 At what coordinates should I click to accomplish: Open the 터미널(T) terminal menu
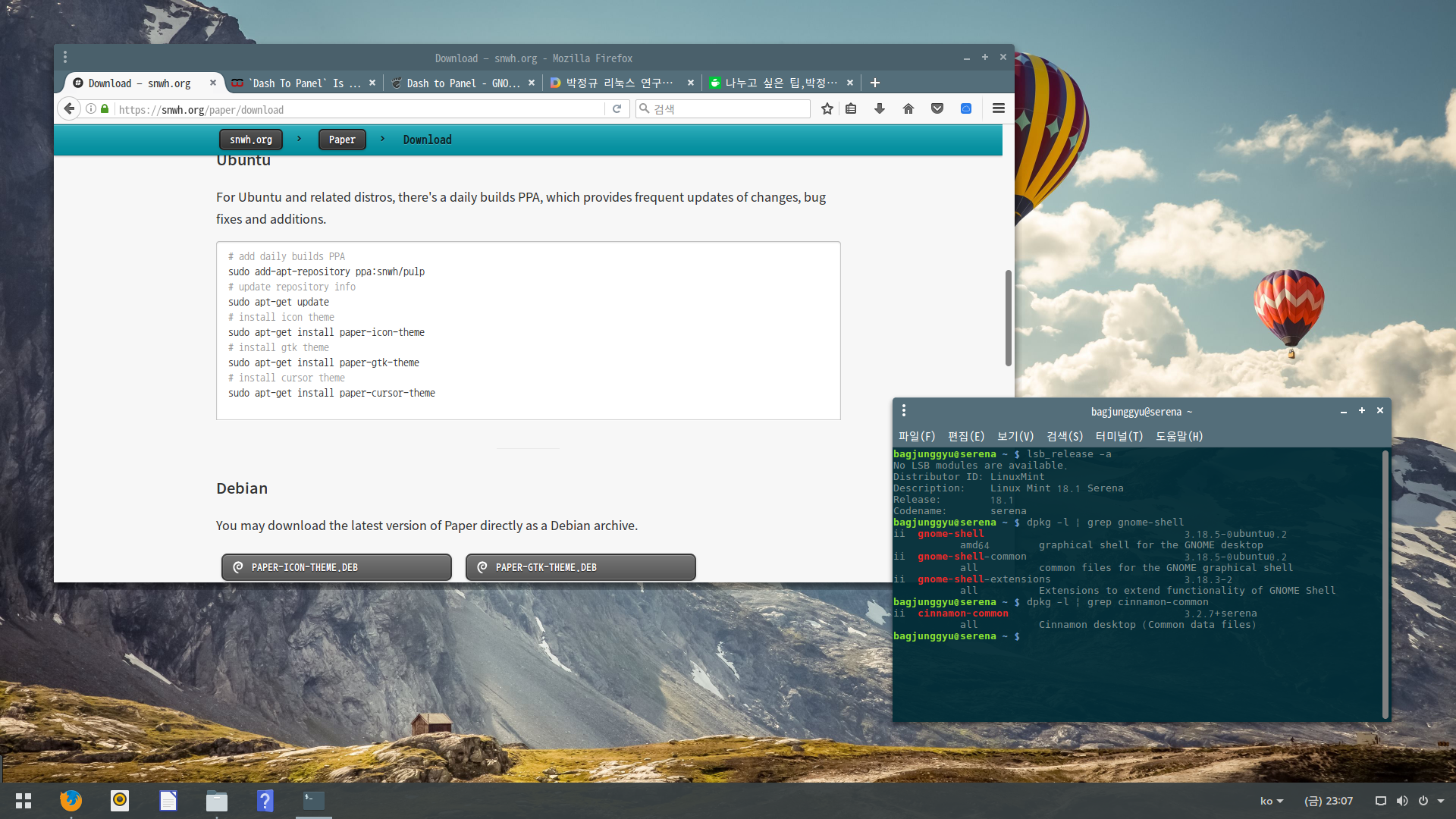click(1119, 436)
